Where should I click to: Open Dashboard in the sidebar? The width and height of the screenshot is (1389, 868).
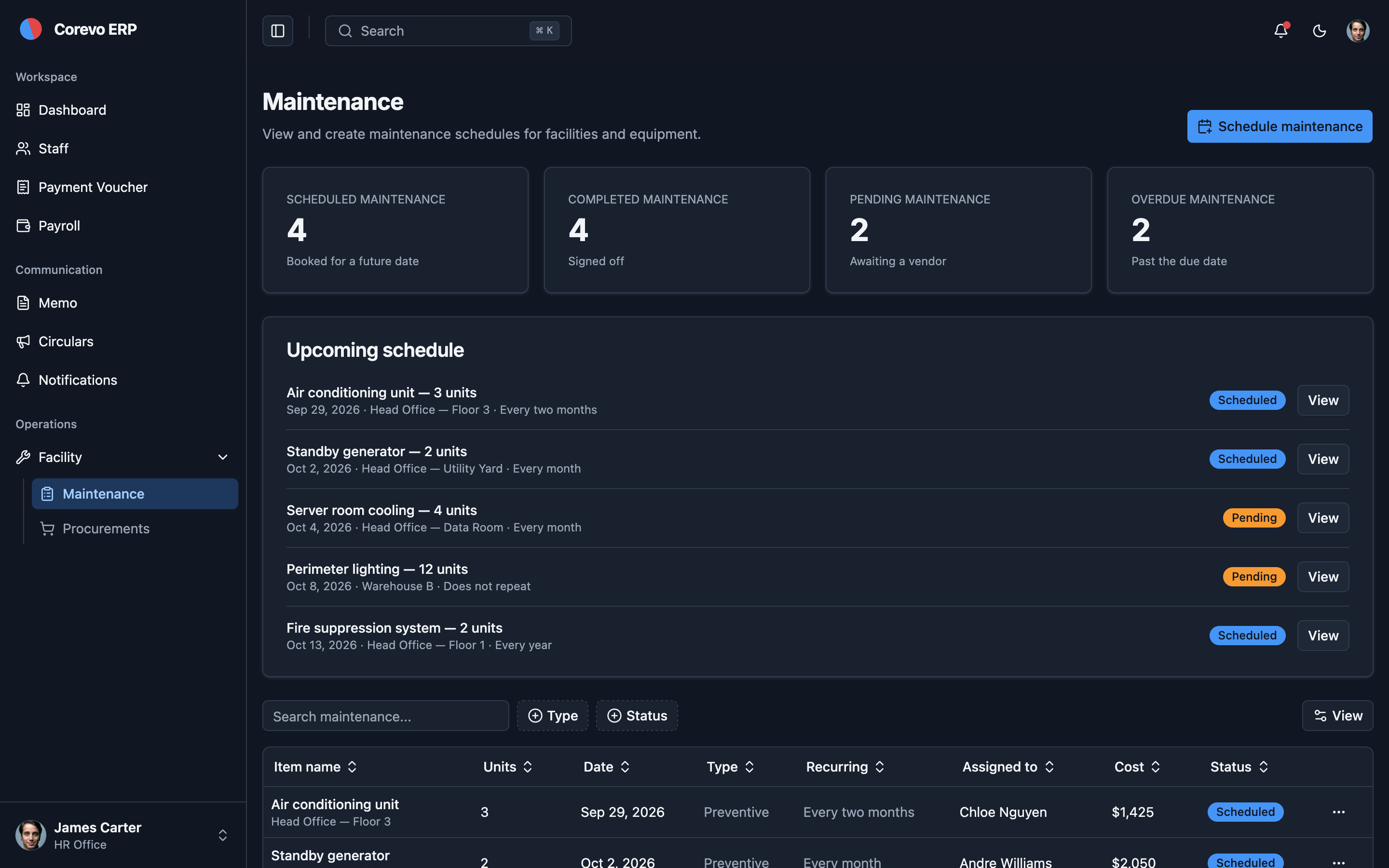click(x=123, y=109)
